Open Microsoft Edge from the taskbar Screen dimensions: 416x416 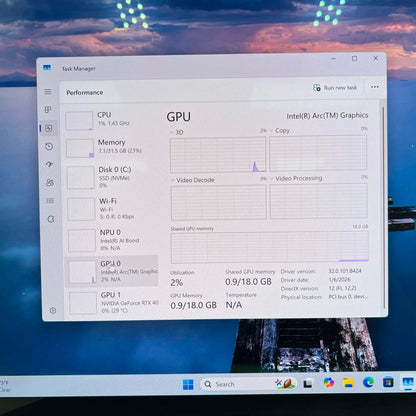[x=368, y=382]
